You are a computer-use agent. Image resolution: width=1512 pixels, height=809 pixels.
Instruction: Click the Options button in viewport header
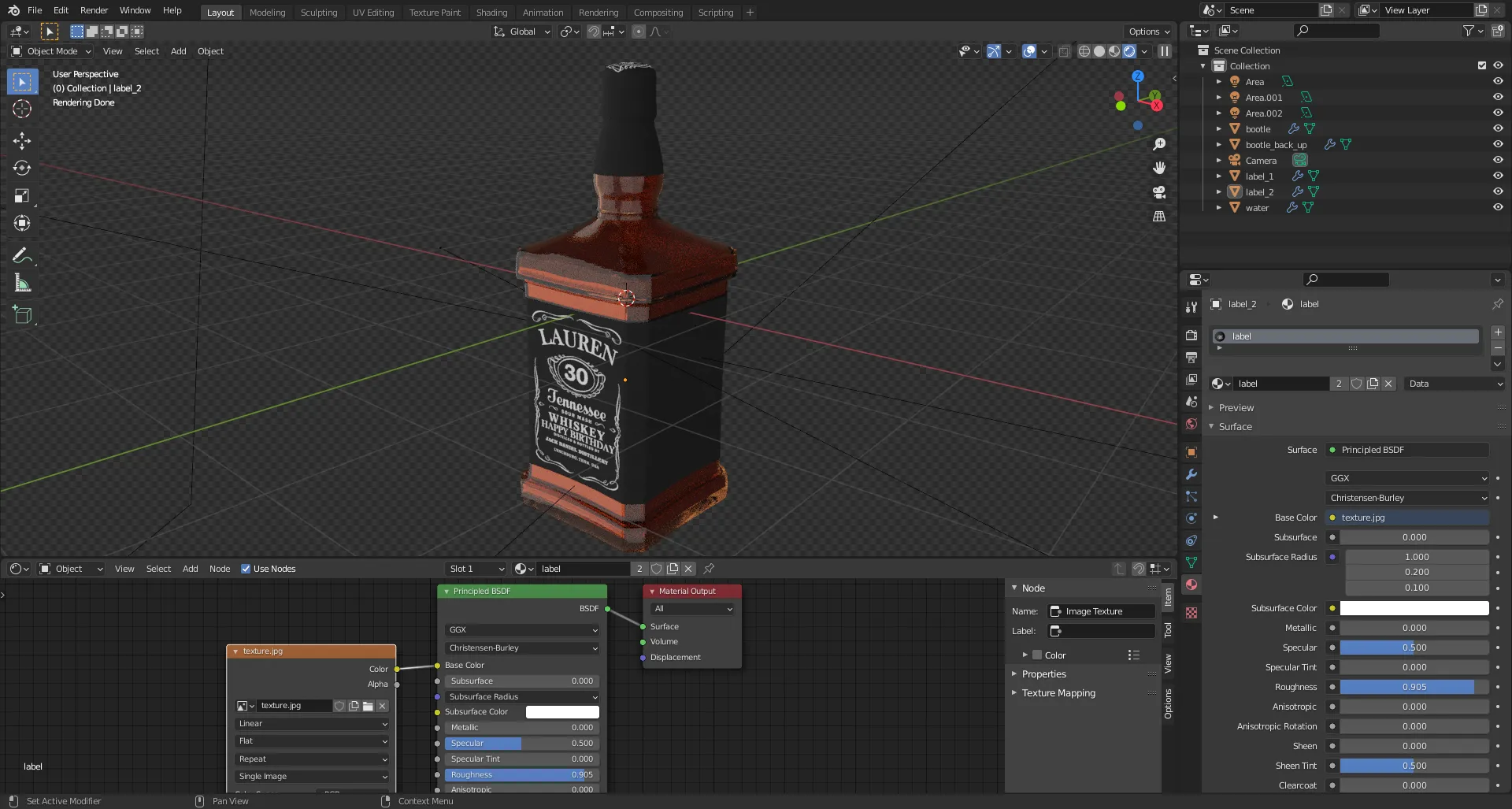1149,32
